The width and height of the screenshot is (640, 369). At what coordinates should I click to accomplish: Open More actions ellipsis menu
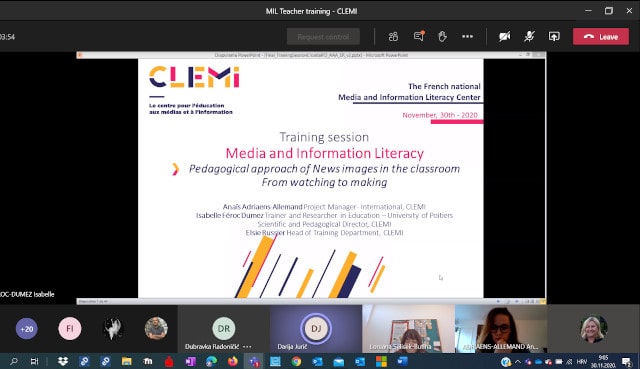point(467,36)
